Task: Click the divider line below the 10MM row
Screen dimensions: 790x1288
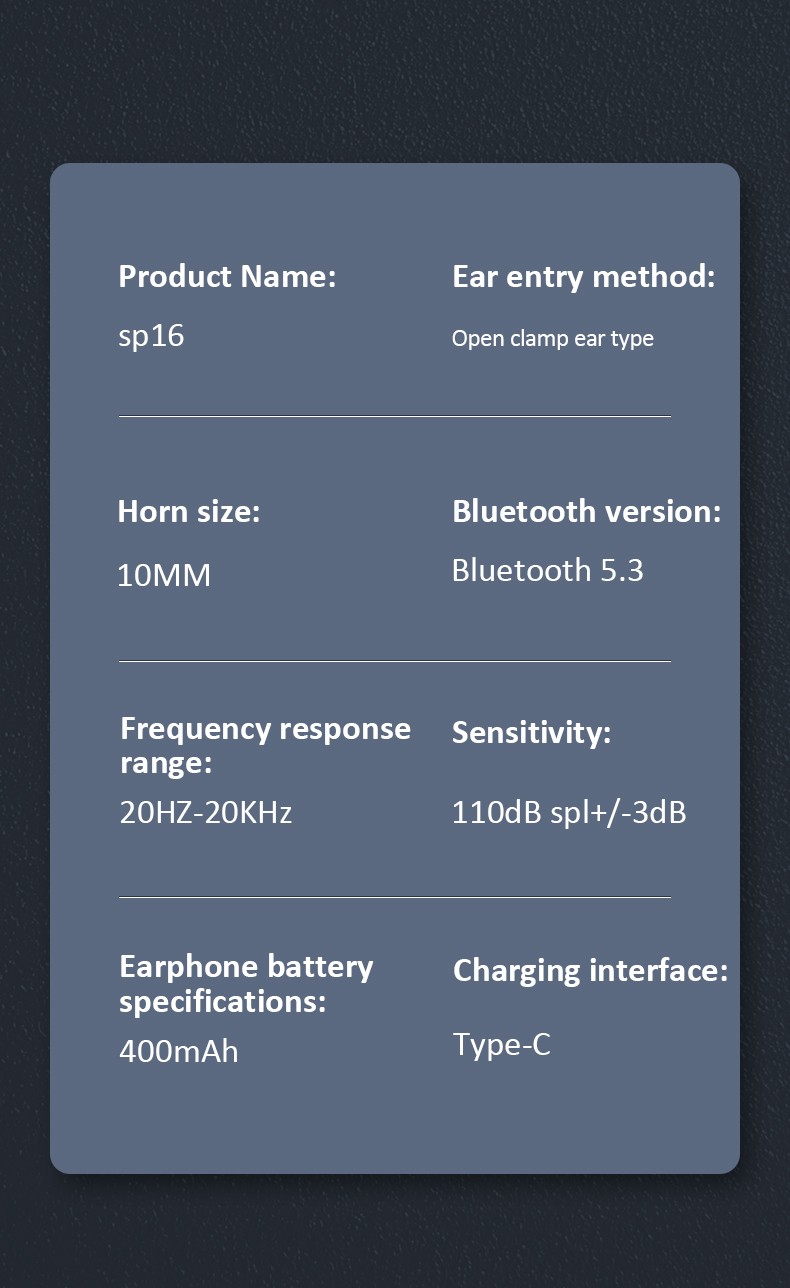Action: coord(394,661)
